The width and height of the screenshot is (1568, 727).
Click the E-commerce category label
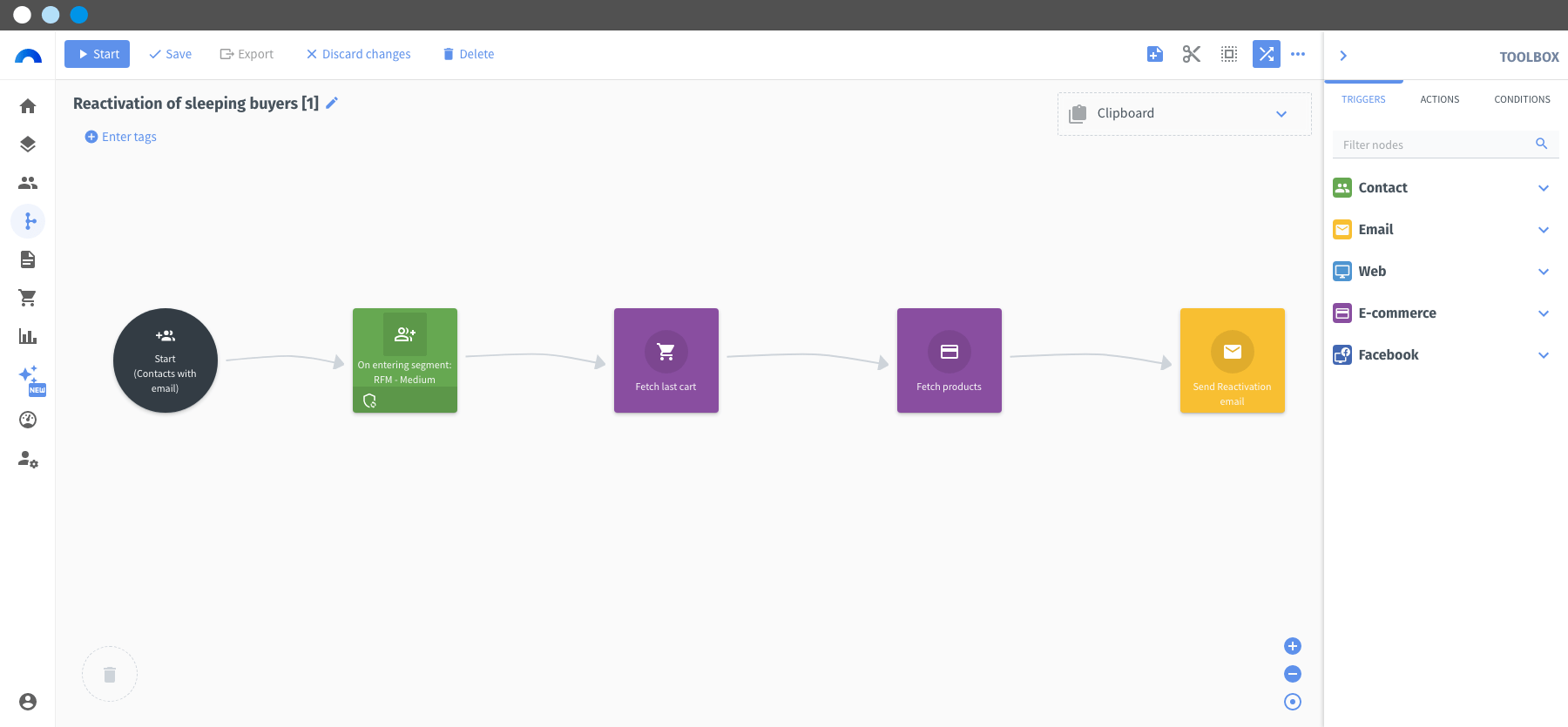[x=1397, y=313]
